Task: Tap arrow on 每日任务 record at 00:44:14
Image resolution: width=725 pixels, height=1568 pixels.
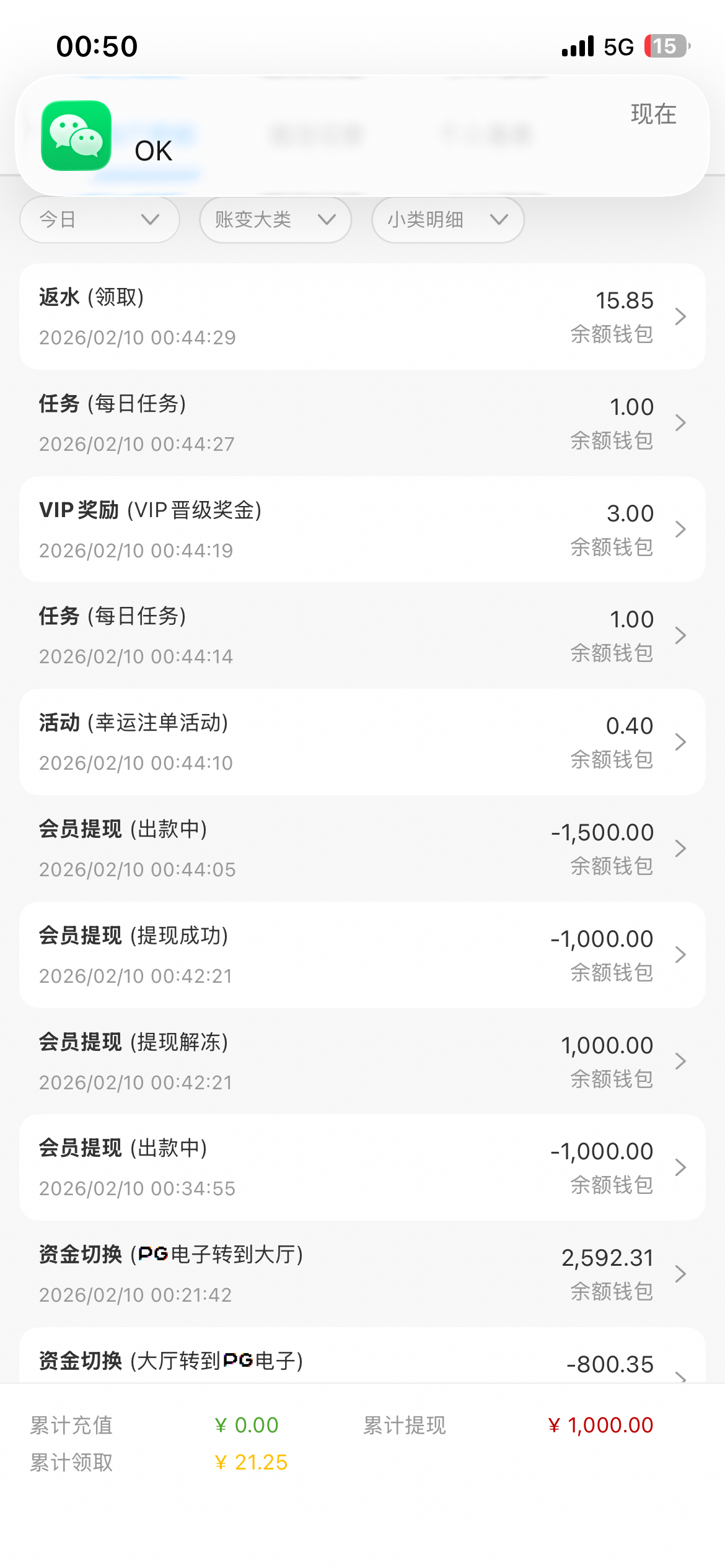Action: pos(680,635)
